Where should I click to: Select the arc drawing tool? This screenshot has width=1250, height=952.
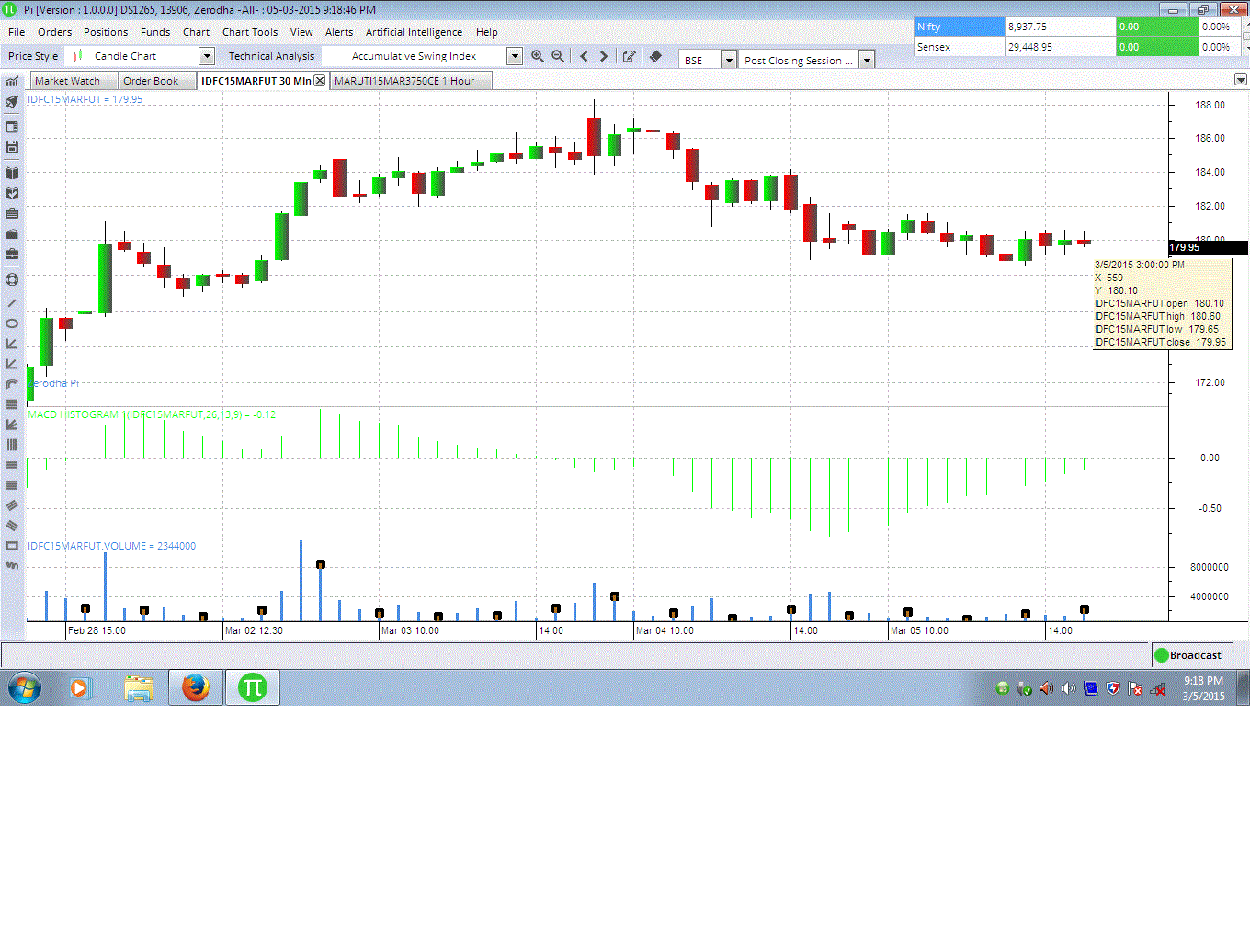pyautogui.click(x=12, y=384)
